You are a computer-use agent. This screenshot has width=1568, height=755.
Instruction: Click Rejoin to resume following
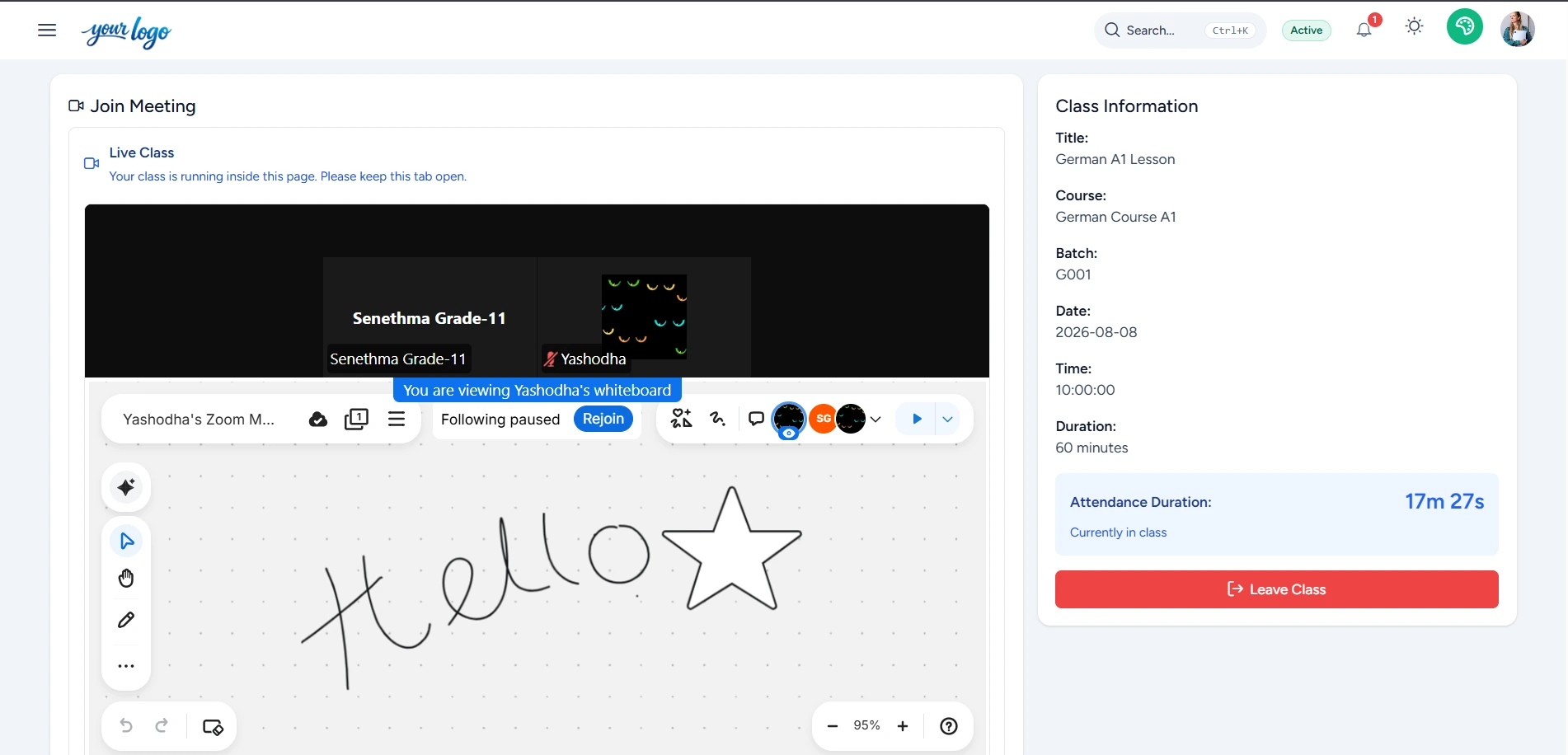point(603,419)
